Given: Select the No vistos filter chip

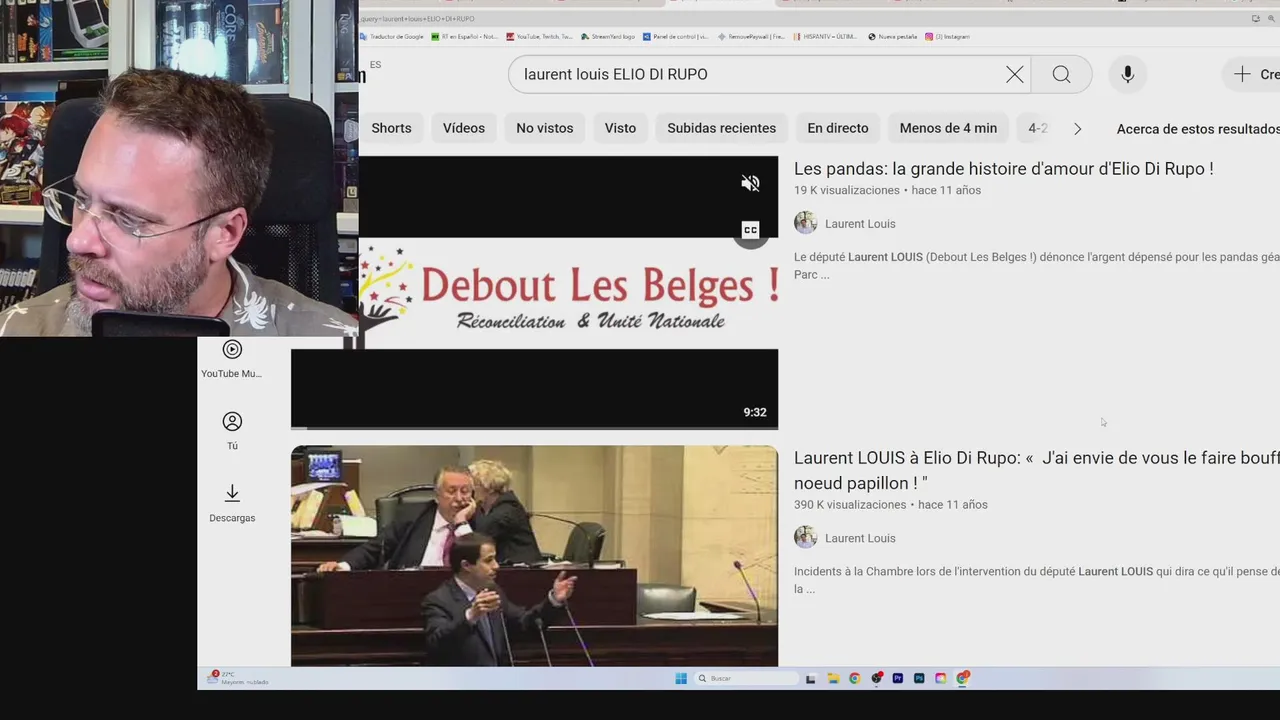Looking at the screenshot, I should coord(545,128).
